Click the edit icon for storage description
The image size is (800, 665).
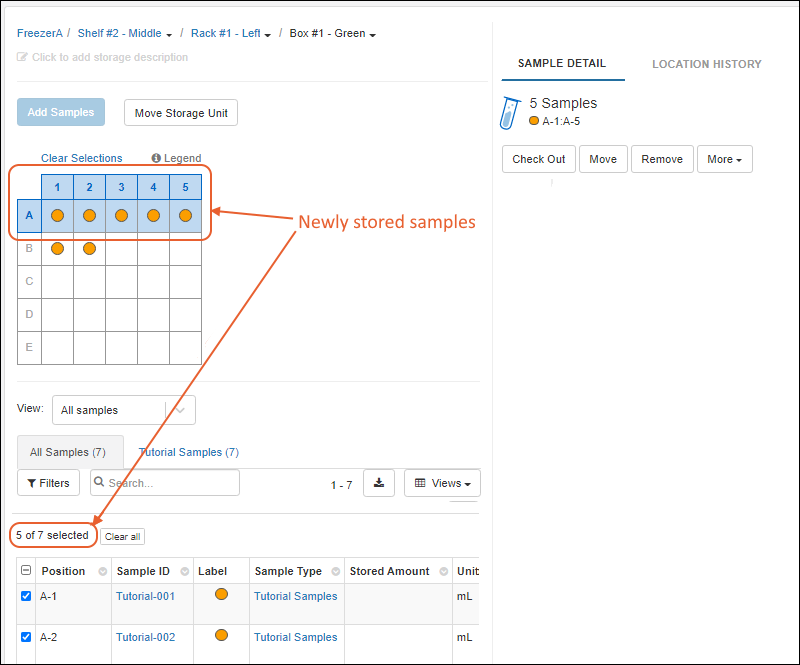click(x=23, y=57)
